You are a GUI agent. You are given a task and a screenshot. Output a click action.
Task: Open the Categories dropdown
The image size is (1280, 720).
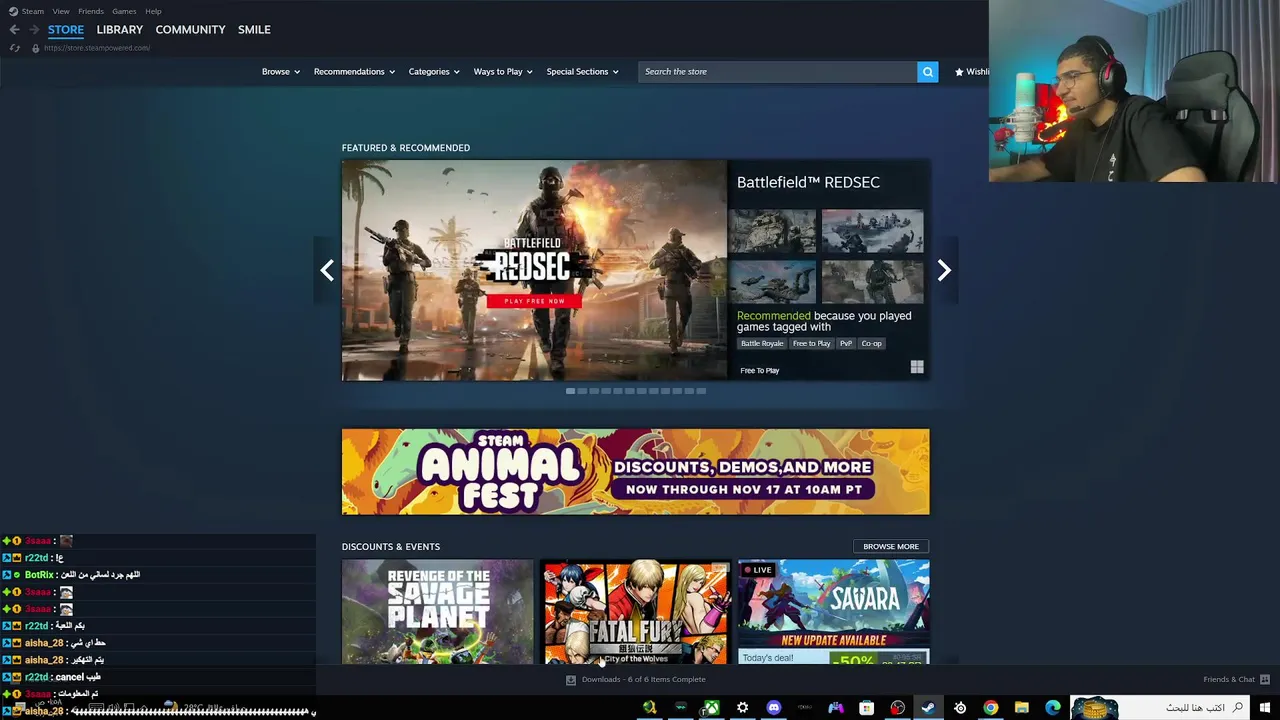click(x=434, y=72)
